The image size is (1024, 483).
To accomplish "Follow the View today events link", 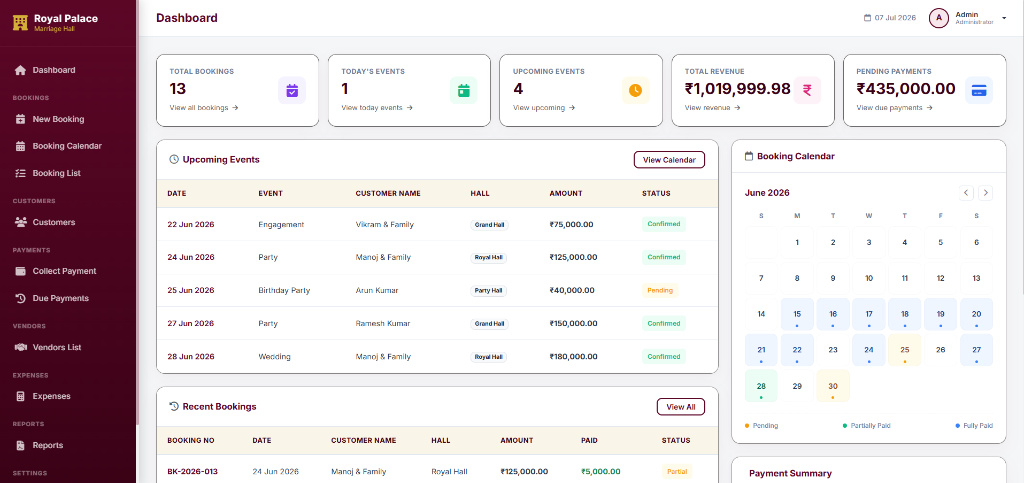I will coord(377,108).
